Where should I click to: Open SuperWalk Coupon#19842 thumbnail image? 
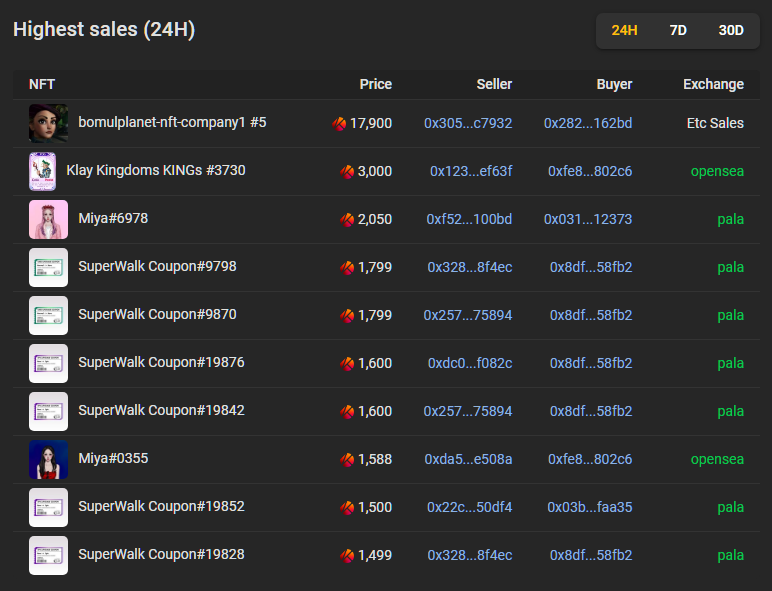tap(48, 411)
